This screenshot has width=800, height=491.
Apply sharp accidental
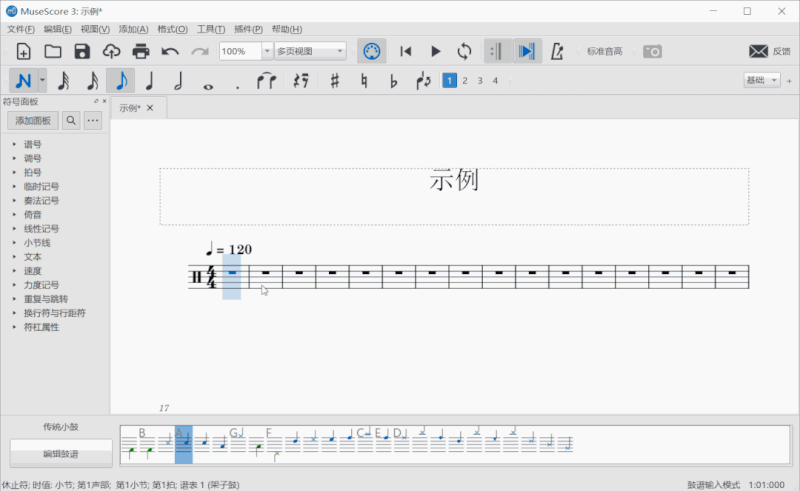(335, 81)
